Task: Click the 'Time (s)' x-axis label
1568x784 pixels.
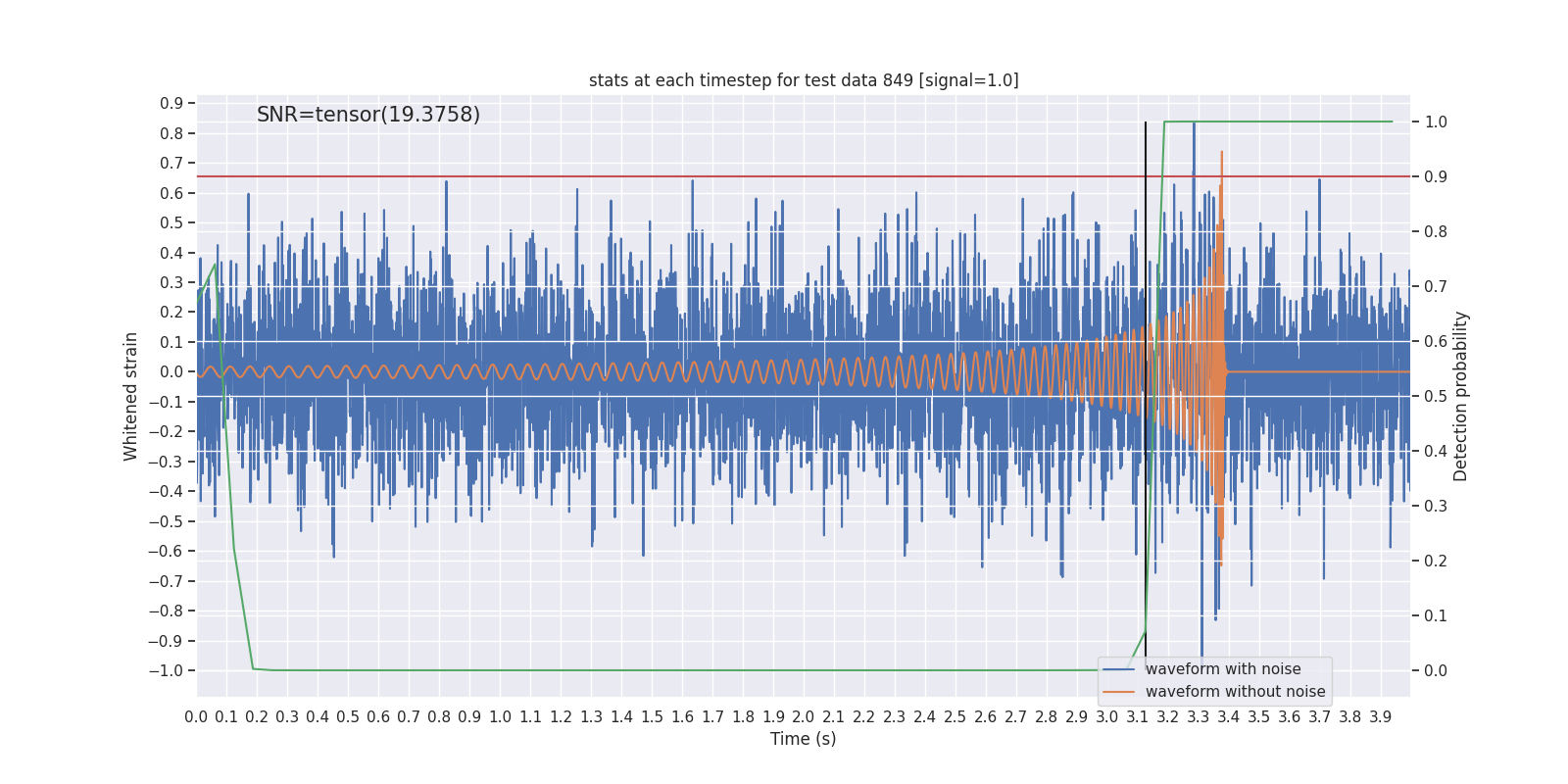Action: pos(804,739)
